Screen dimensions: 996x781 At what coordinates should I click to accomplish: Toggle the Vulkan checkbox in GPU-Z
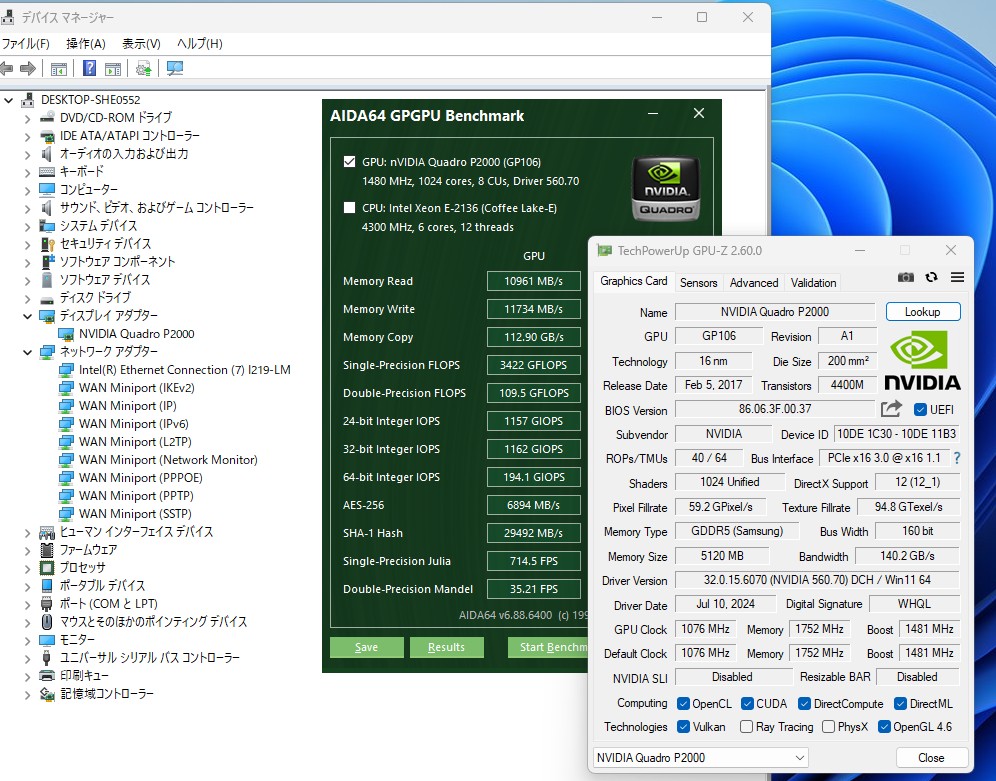[683, 727]
